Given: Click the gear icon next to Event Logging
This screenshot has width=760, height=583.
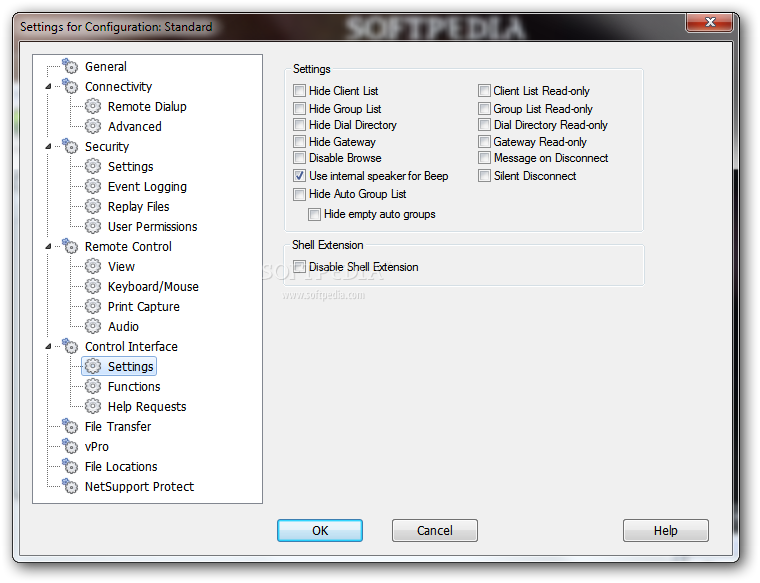Looking at the screenshot, I should pyautogui.click(x=93, y=186).
